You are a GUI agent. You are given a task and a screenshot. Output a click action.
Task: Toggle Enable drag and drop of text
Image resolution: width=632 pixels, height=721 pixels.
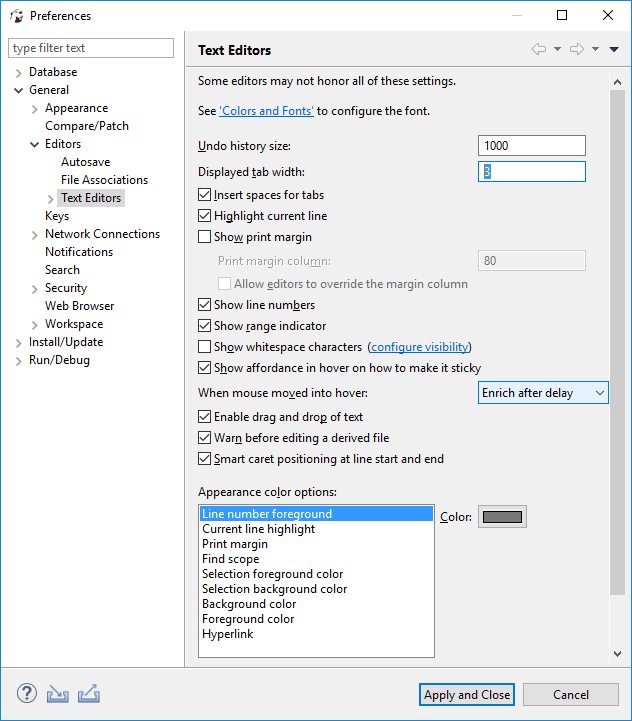coord(204,417)
